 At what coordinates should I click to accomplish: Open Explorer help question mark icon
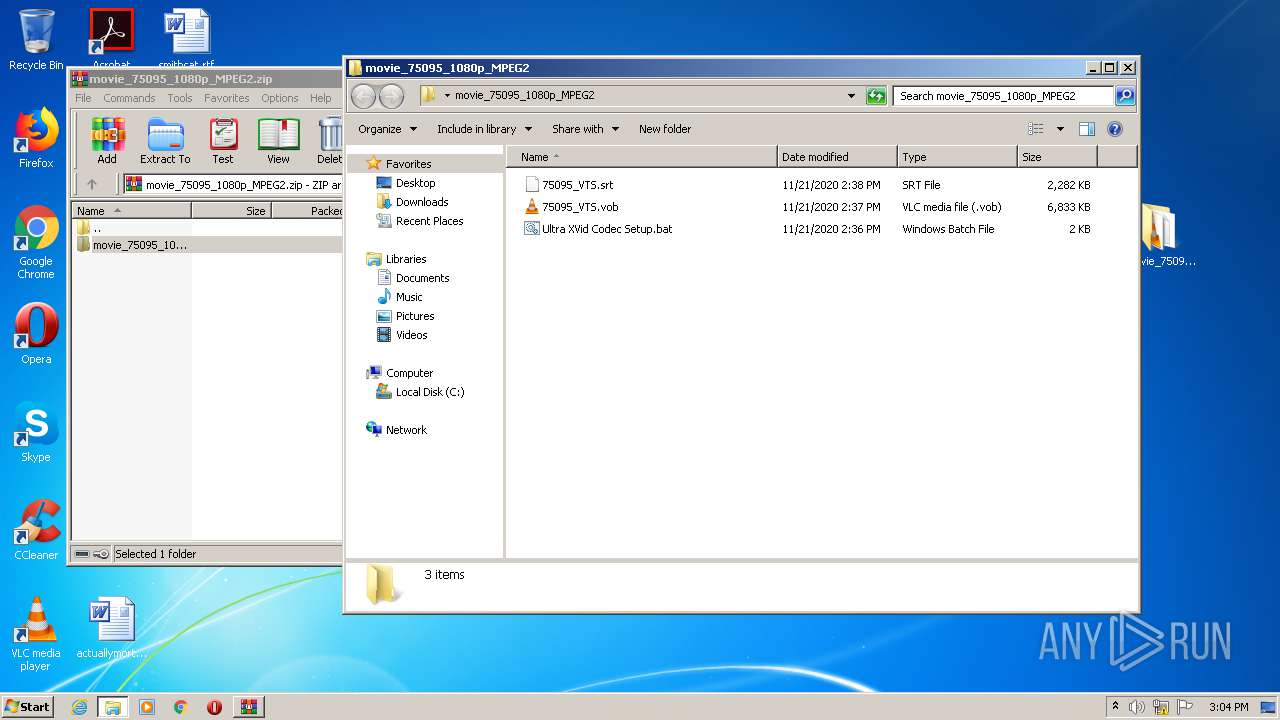1115,129
